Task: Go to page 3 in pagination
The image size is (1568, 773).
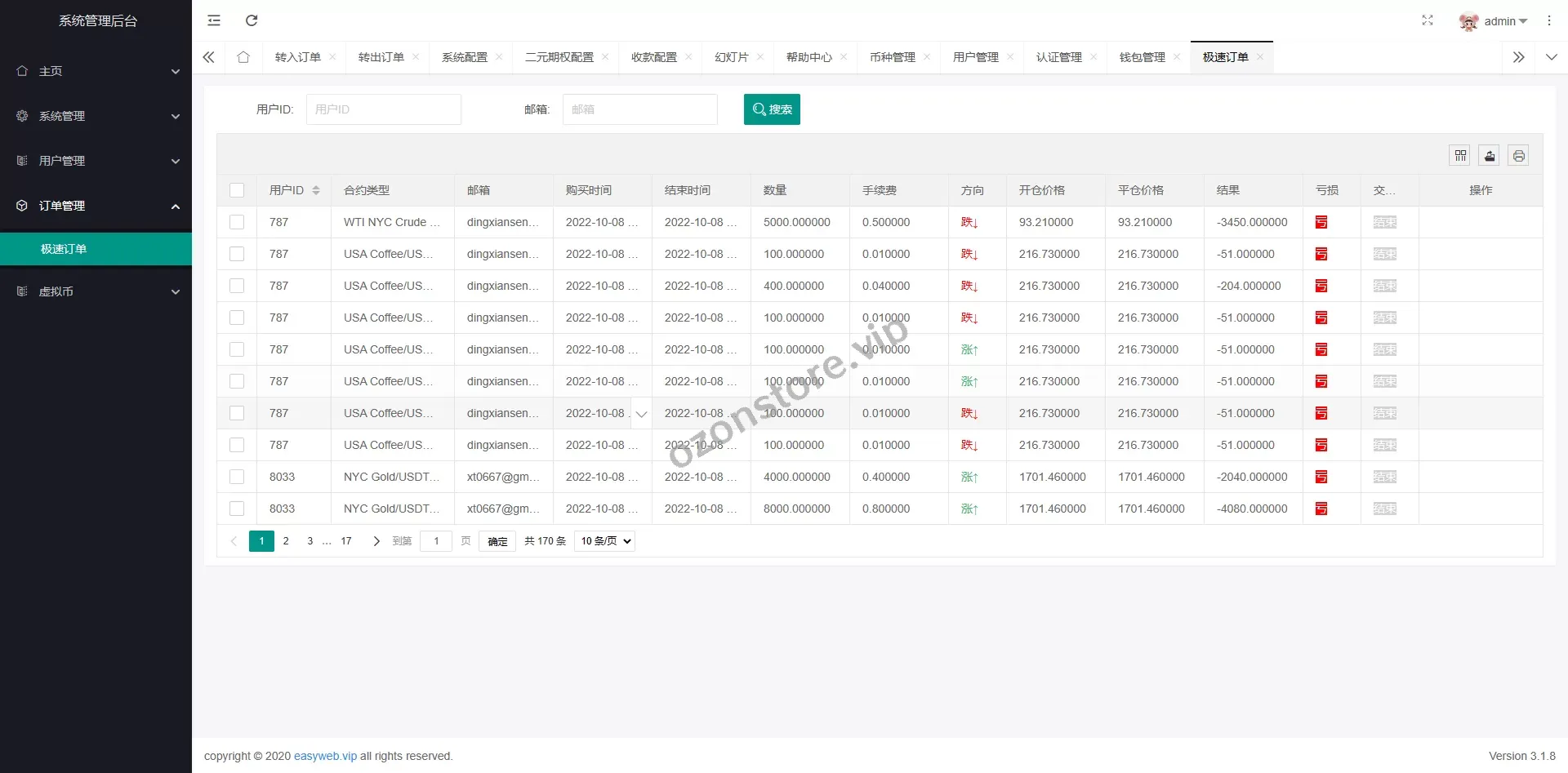Action: pos(310,540)
